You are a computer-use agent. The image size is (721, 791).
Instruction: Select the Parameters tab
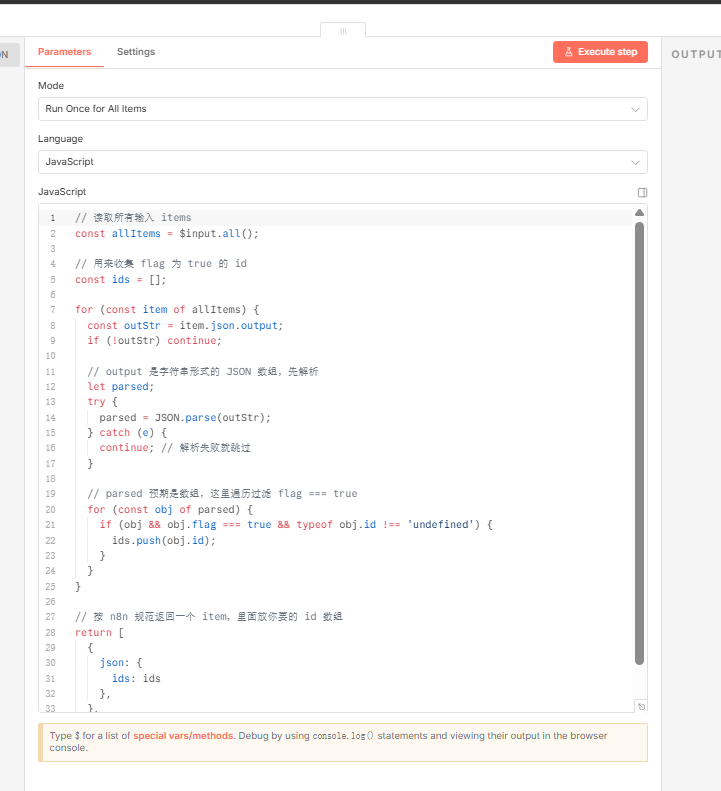[64, 52]
